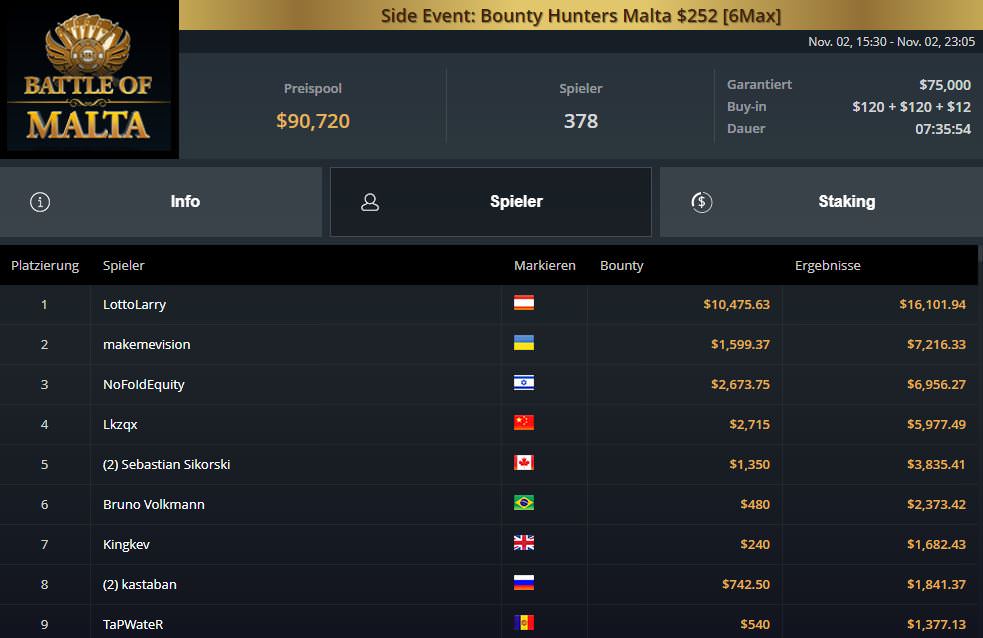The height and width of the screenshot is (638, 983).
Task: Sort by the Platzierung column header
Action: 45,266
